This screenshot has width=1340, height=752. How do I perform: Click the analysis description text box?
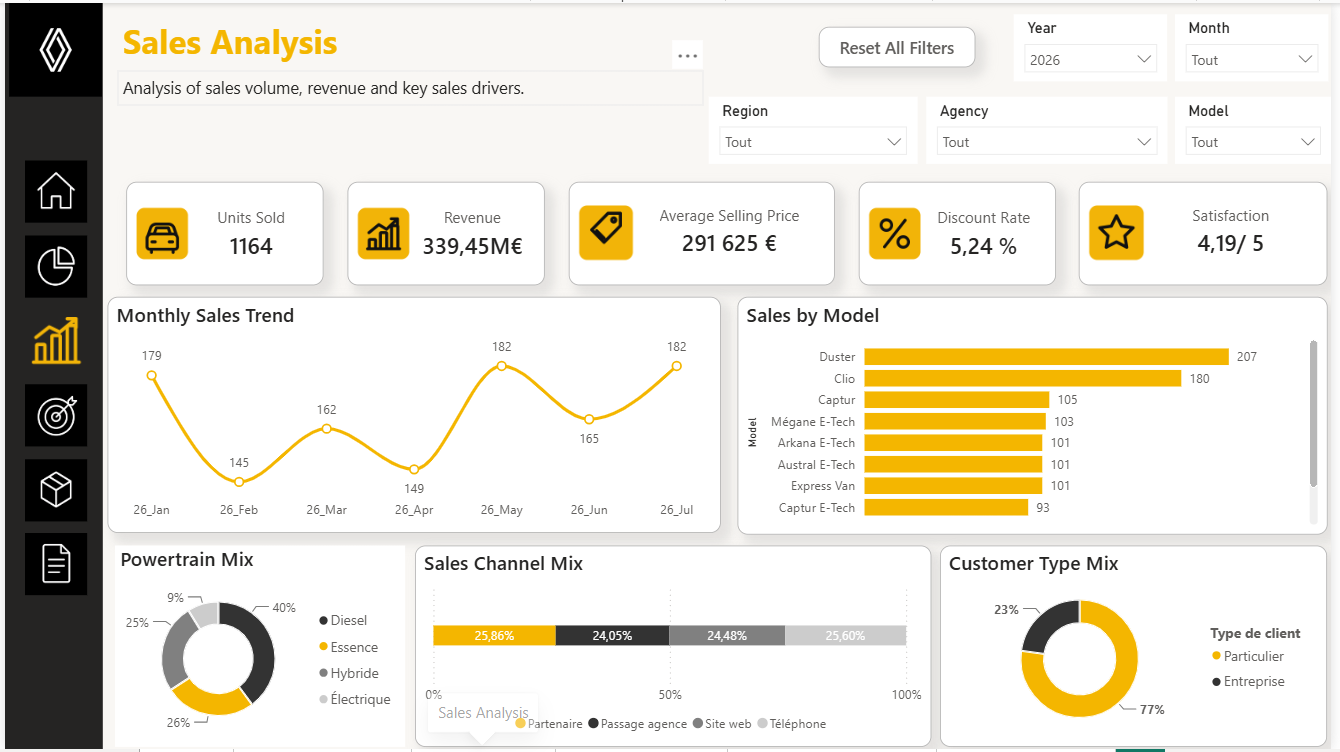pos(410,88)
